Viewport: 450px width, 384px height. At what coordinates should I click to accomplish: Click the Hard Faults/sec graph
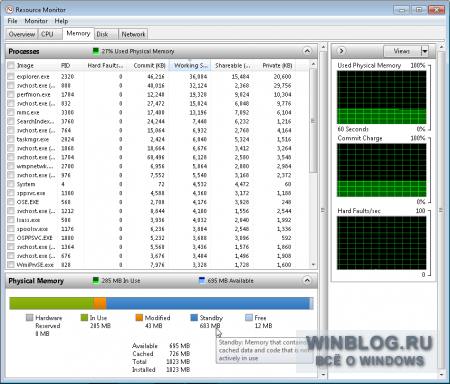coord(382,243)
